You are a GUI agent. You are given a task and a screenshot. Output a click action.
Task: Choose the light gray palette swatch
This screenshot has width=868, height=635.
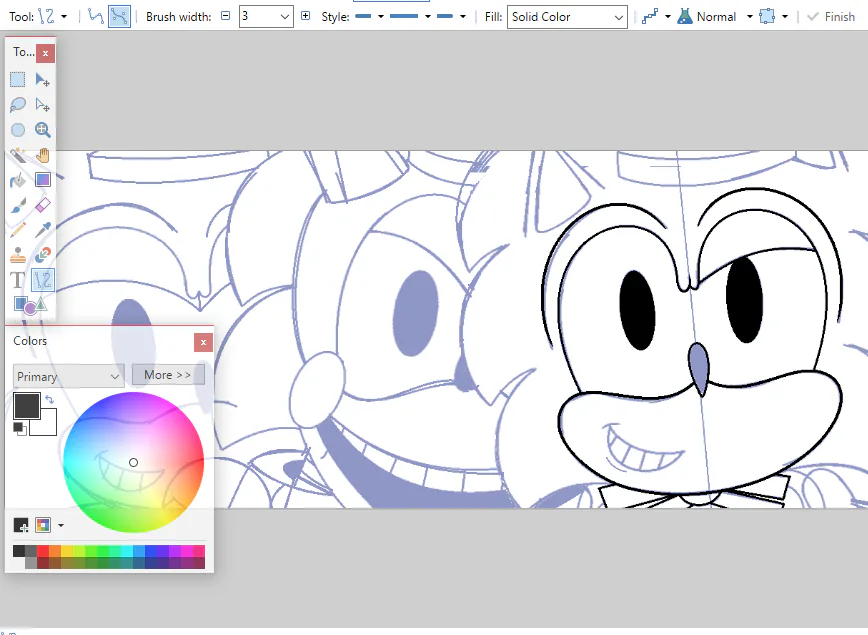pyautogui.click(x=31, y=562)
